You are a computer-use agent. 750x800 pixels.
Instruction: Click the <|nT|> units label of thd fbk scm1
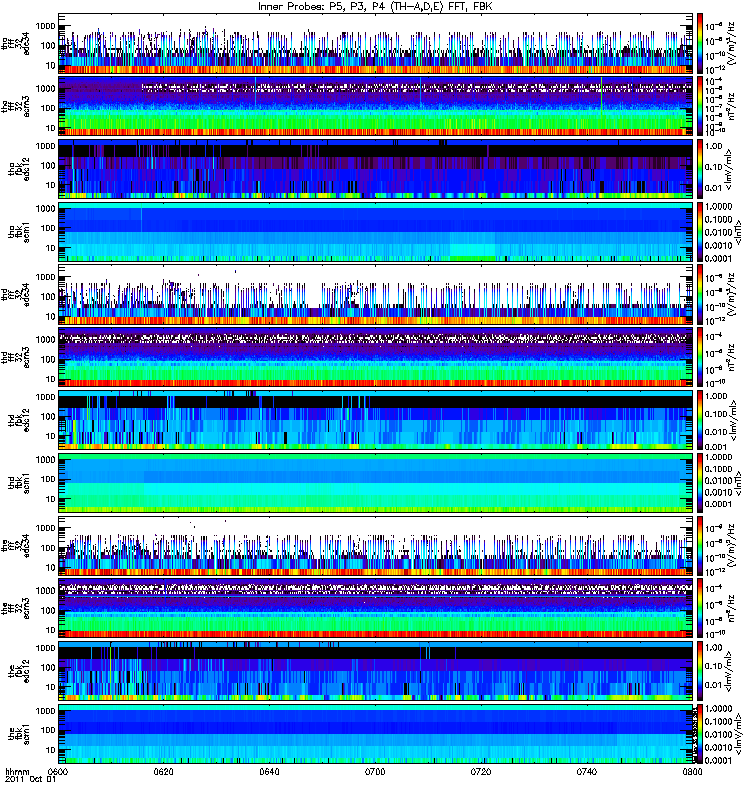pos(738,483)
